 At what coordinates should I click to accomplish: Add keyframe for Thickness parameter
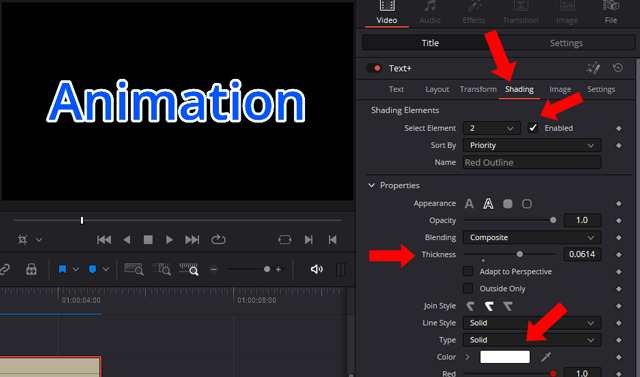(x=619, y=255)
